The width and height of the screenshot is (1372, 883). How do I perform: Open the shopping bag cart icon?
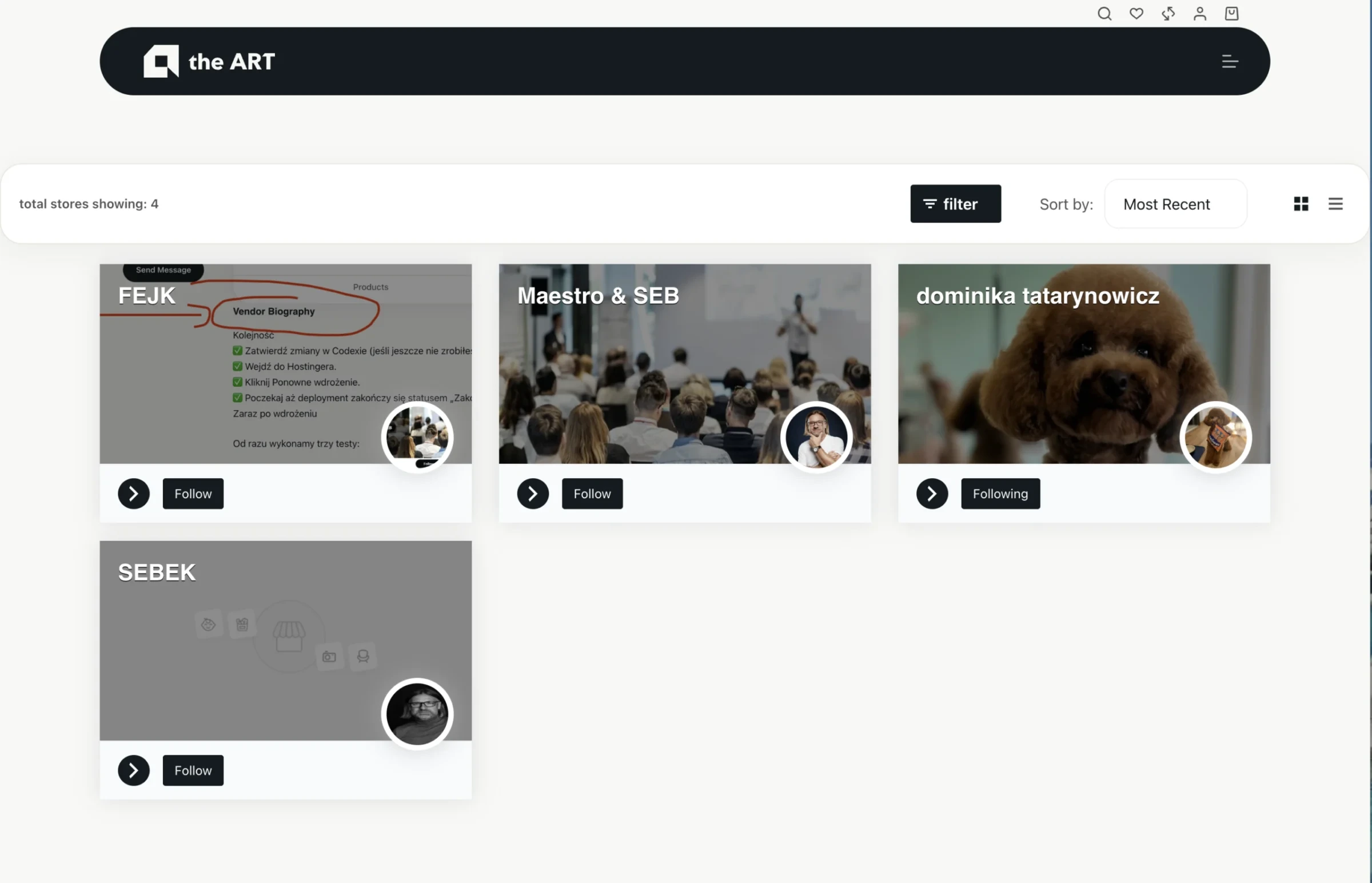[x=1231, y=13]
